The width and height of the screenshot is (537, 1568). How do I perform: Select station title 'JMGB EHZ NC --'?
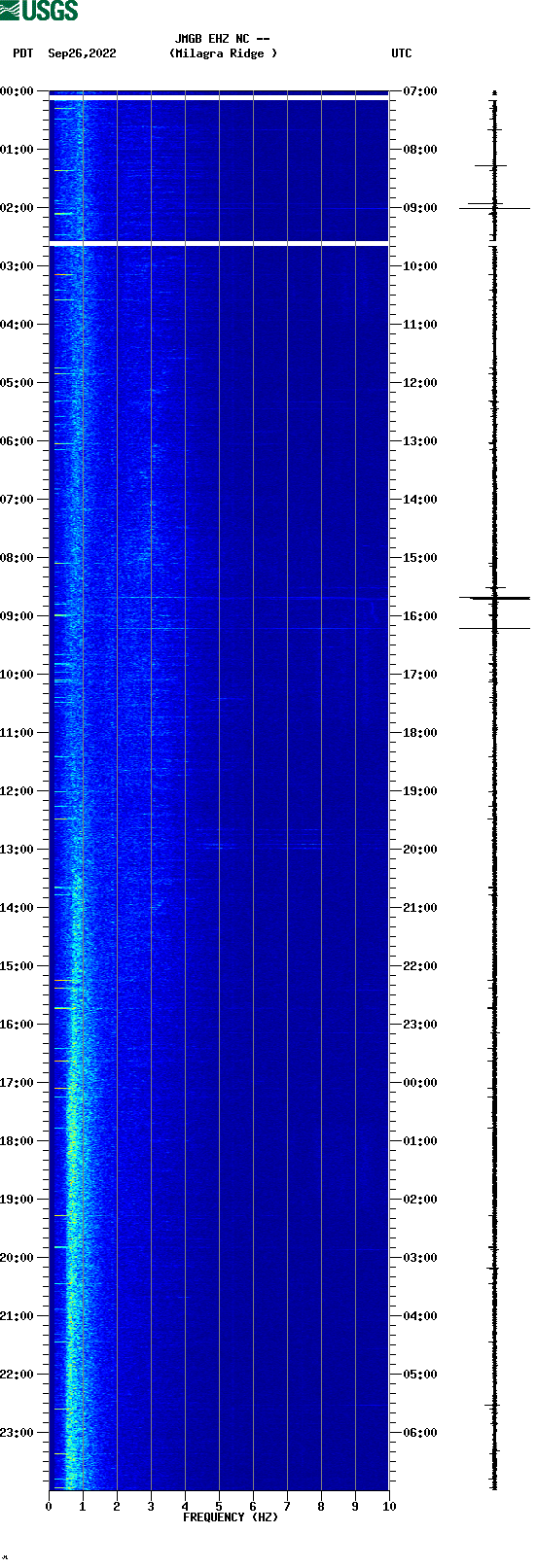[223, 39]
